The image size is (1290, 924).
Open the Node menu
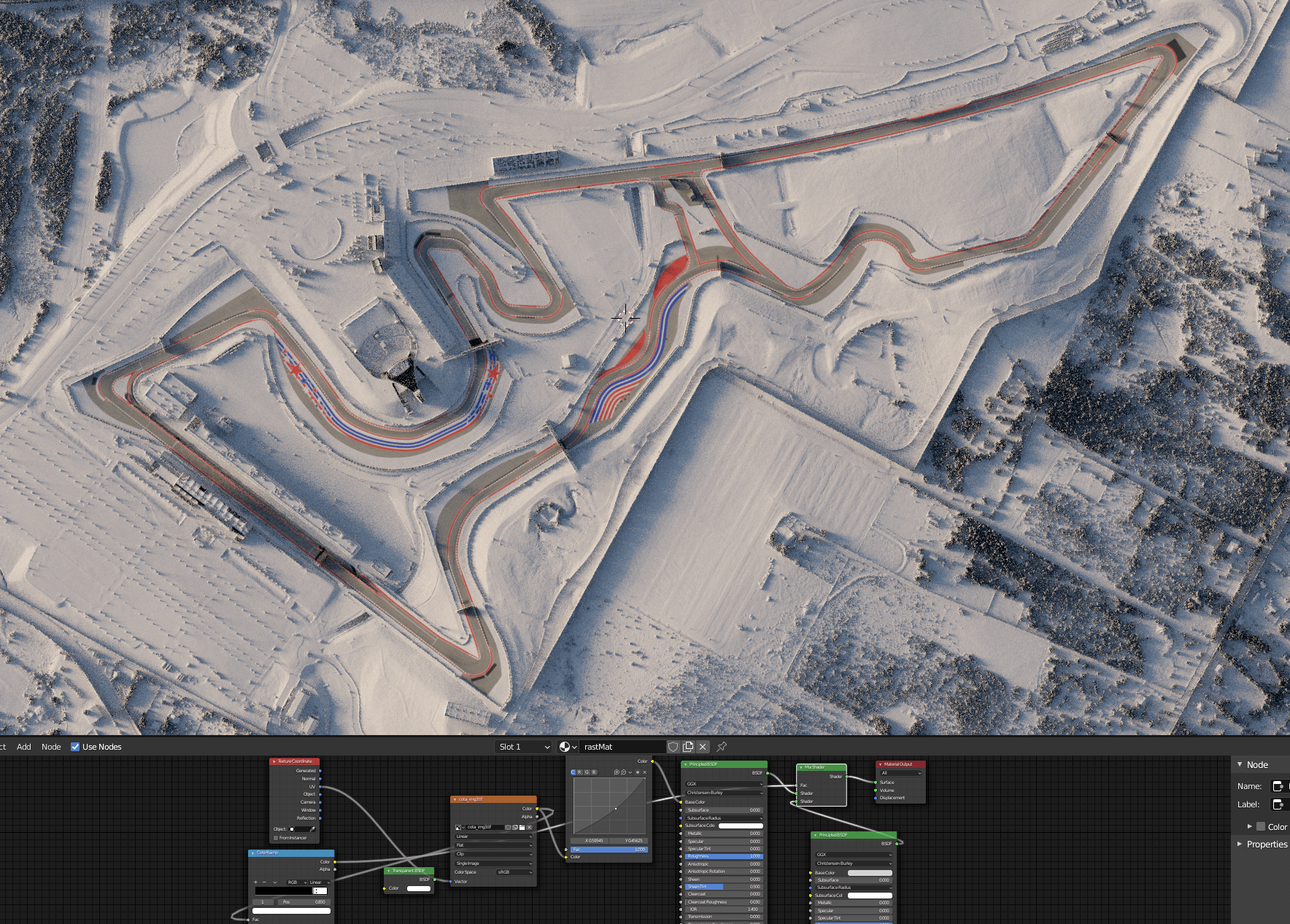point(51,747)
